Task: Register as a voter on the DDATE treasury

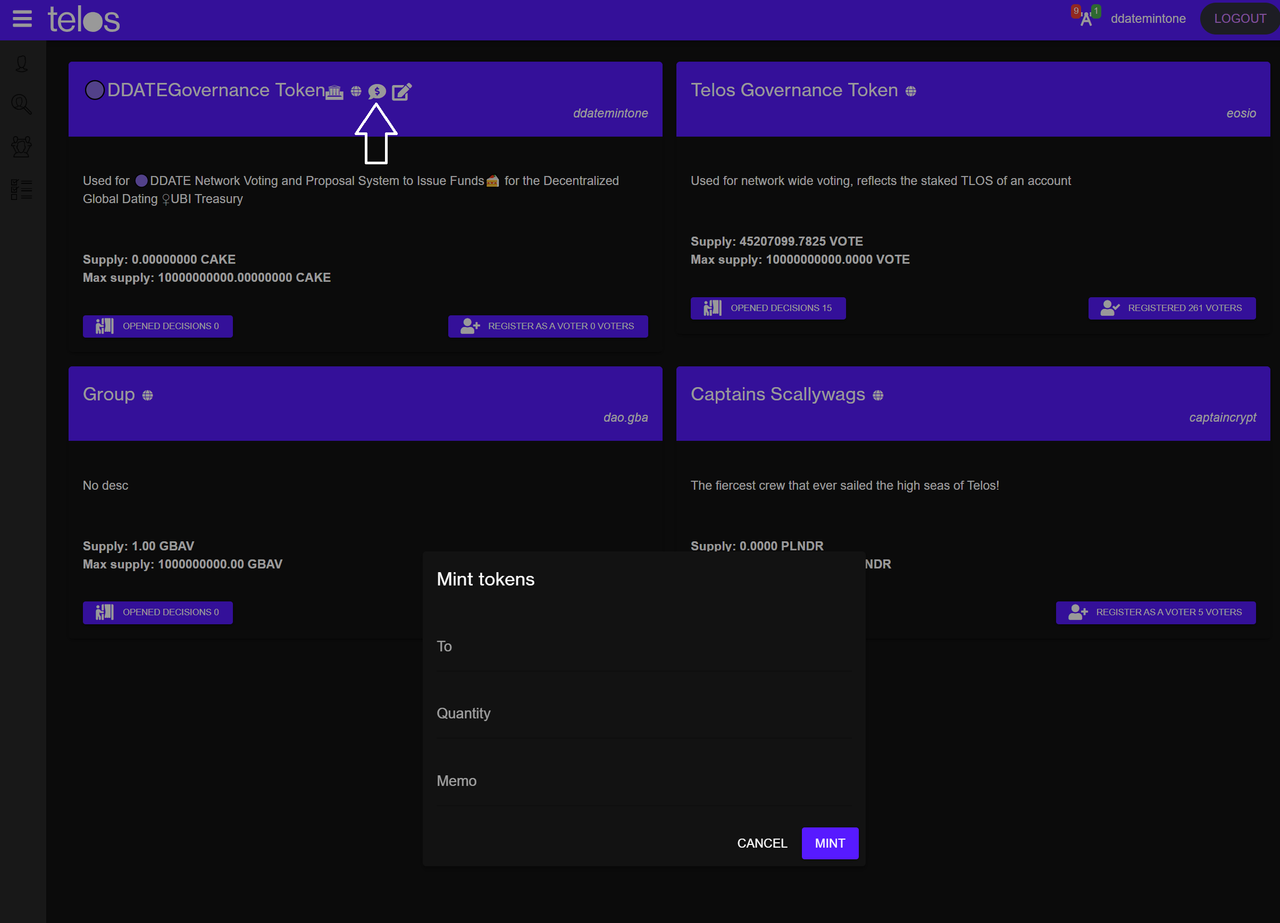Action: point(548,326)
